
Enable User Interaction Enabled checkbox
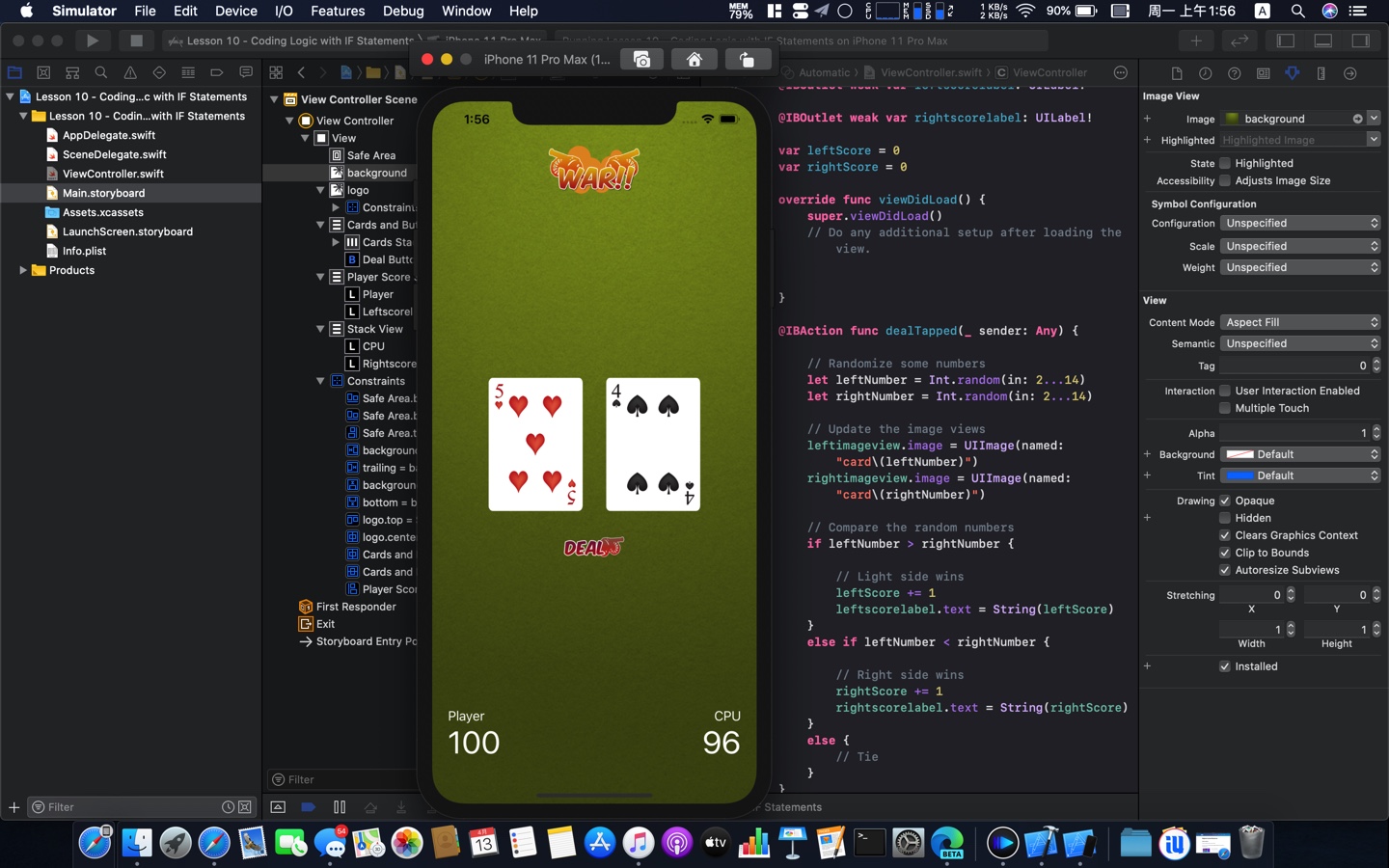coord(1225,391)
